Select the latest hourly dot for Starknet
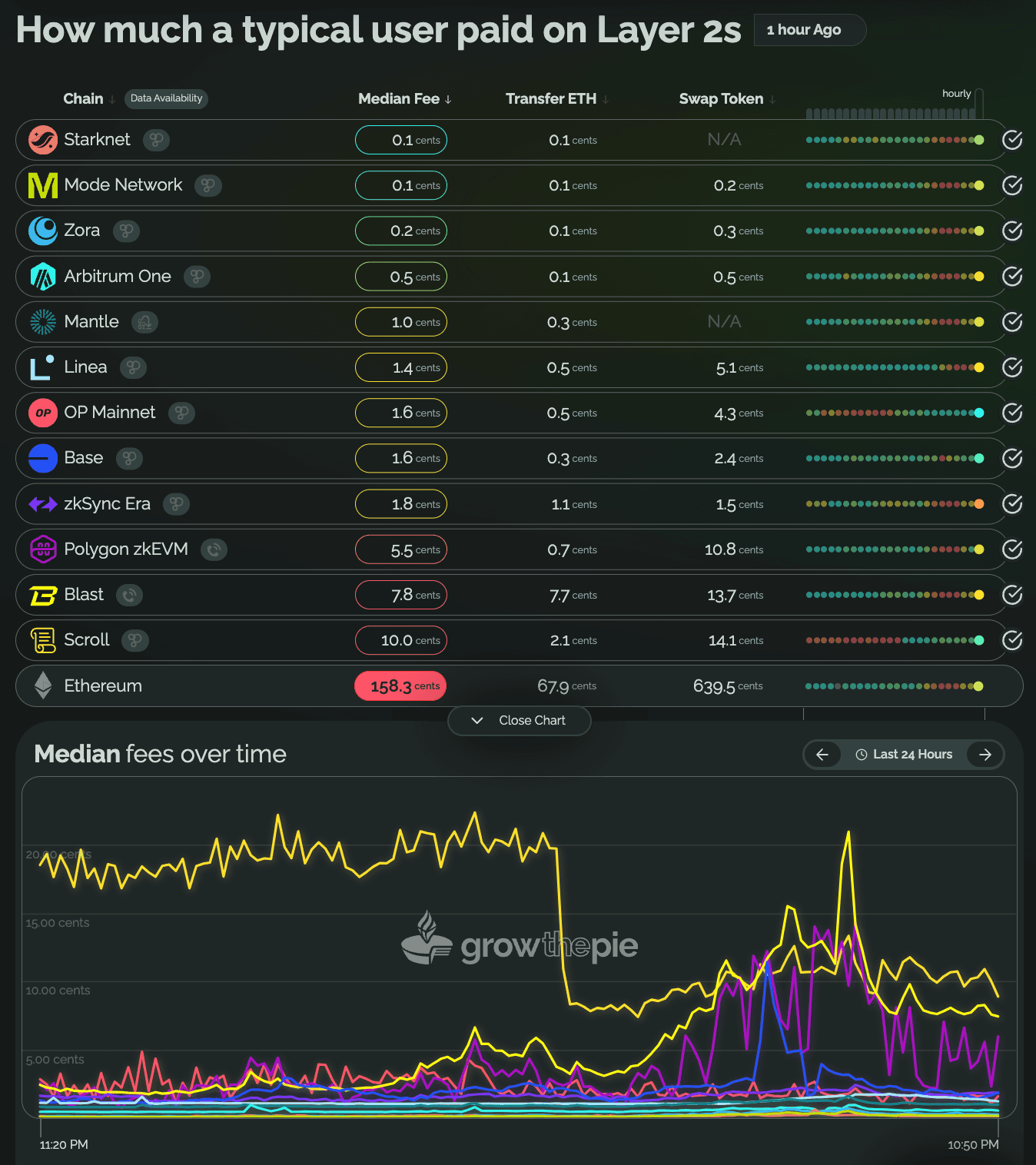 click(x=979, y=140)
